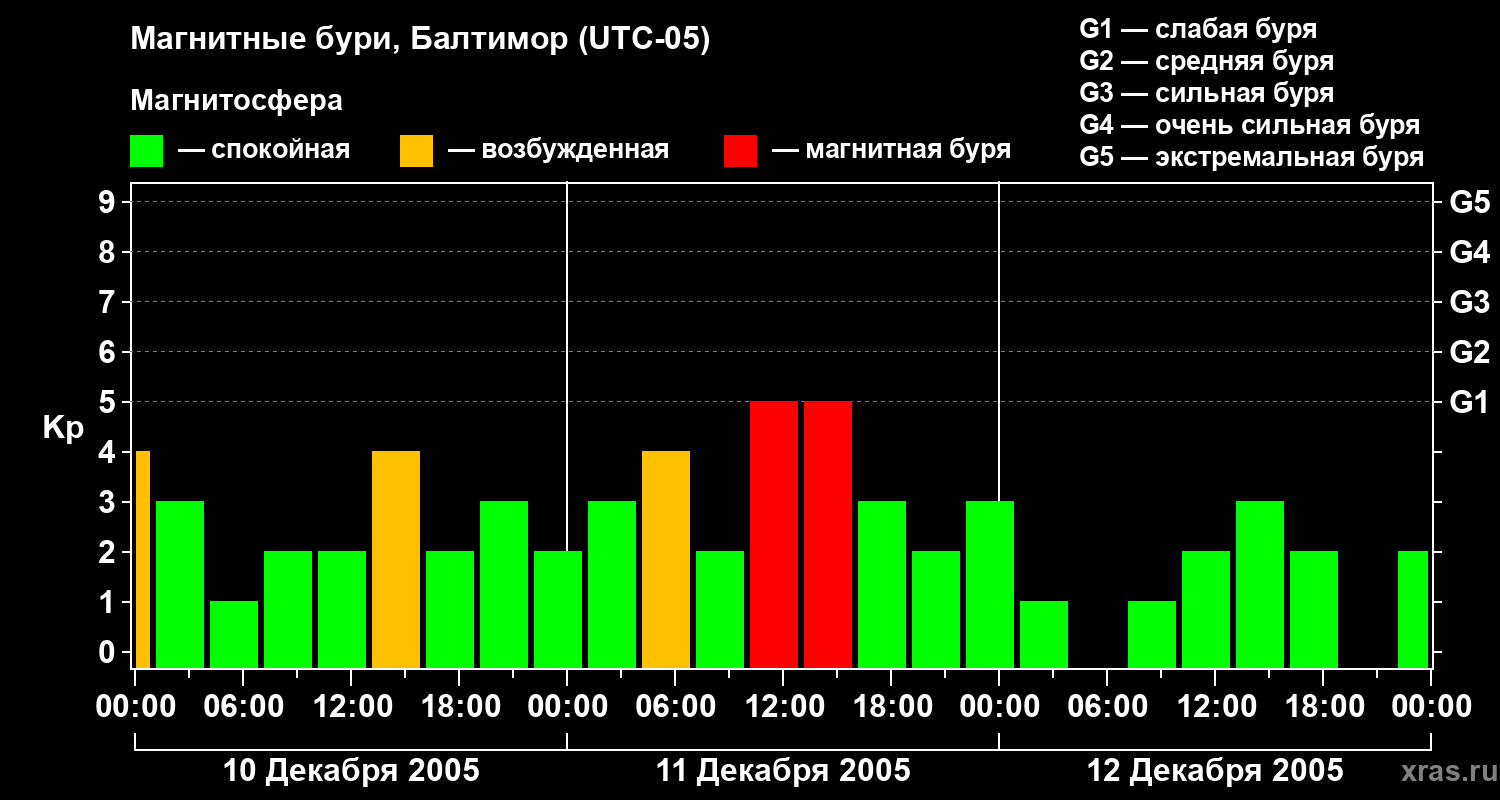Click the «12:00» time label for 10 December
1500x800 pixels.
pos(351,707)
